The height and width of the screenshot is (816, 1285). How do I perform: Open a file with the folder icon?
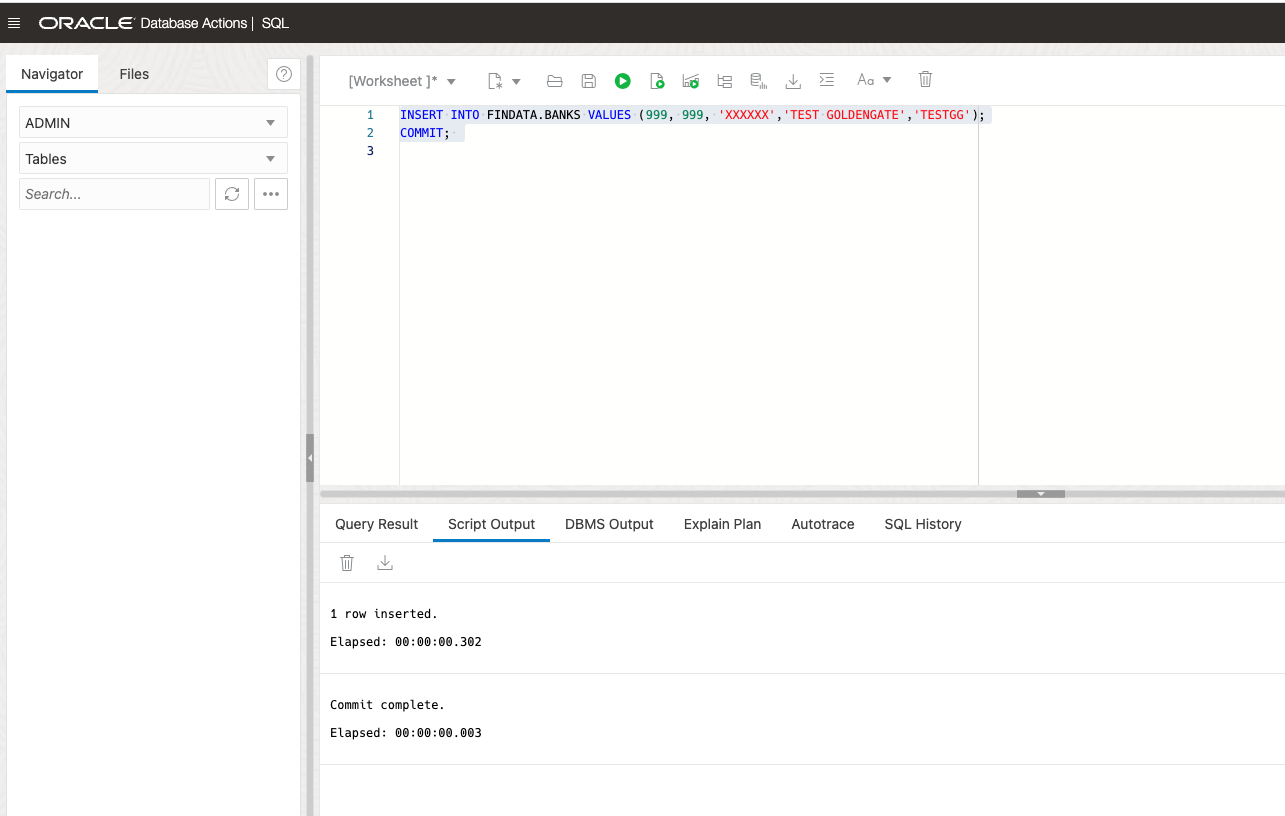tap(555, 81)
